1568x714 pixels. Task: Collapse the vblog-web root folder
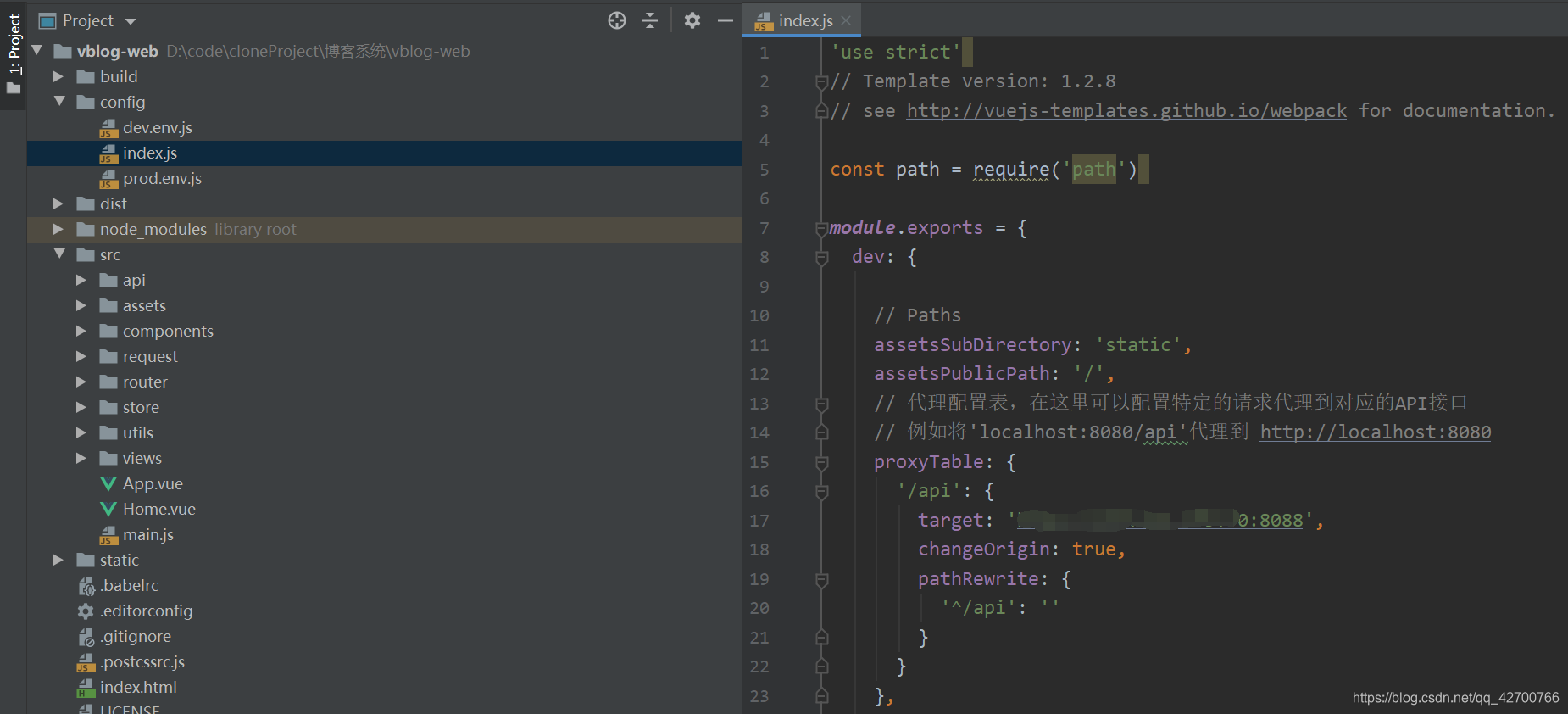[x=37, y=51]
